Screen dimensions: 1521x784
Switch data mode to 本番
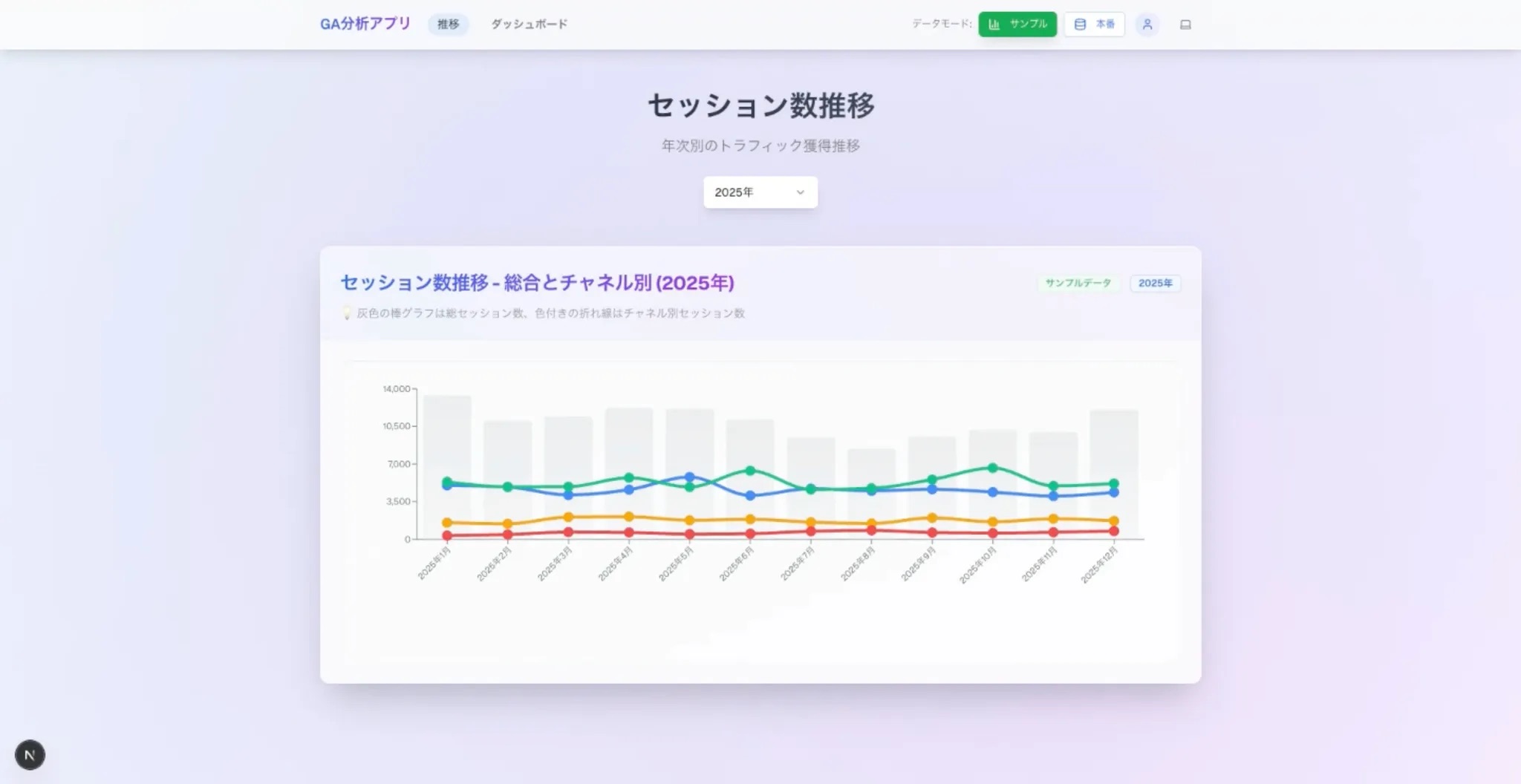pos(1094,24)
